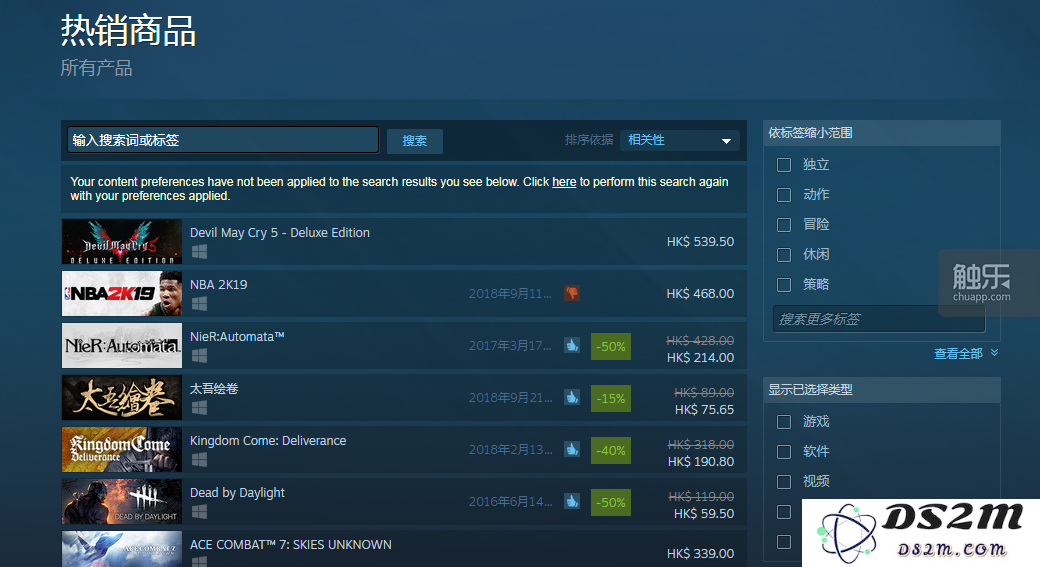The height and width of the screenshot is (567, 1040).
Task: Open Kingdom Come: Deliverance cover thumbnail
Action: [x=121, y=450]
